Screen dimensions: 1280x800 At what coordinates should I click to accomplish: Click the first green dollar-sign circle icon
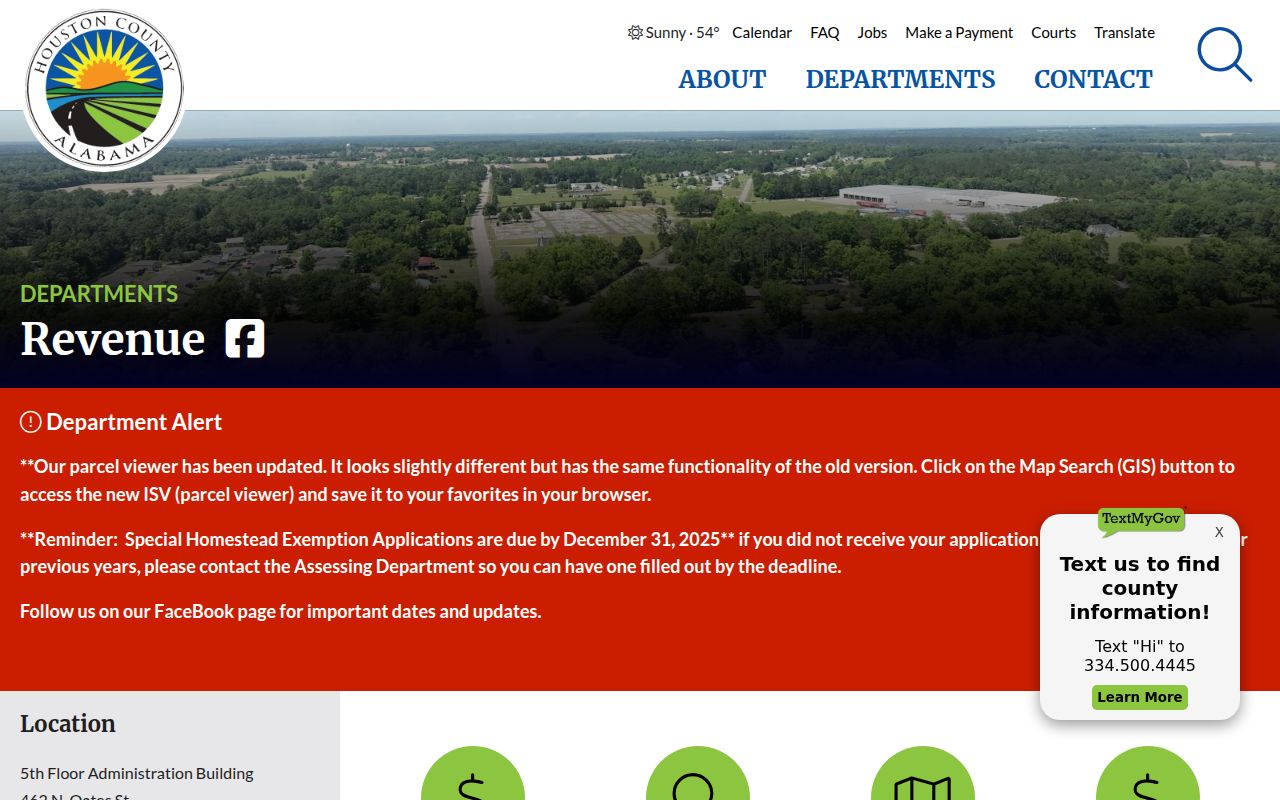point(473,773)
